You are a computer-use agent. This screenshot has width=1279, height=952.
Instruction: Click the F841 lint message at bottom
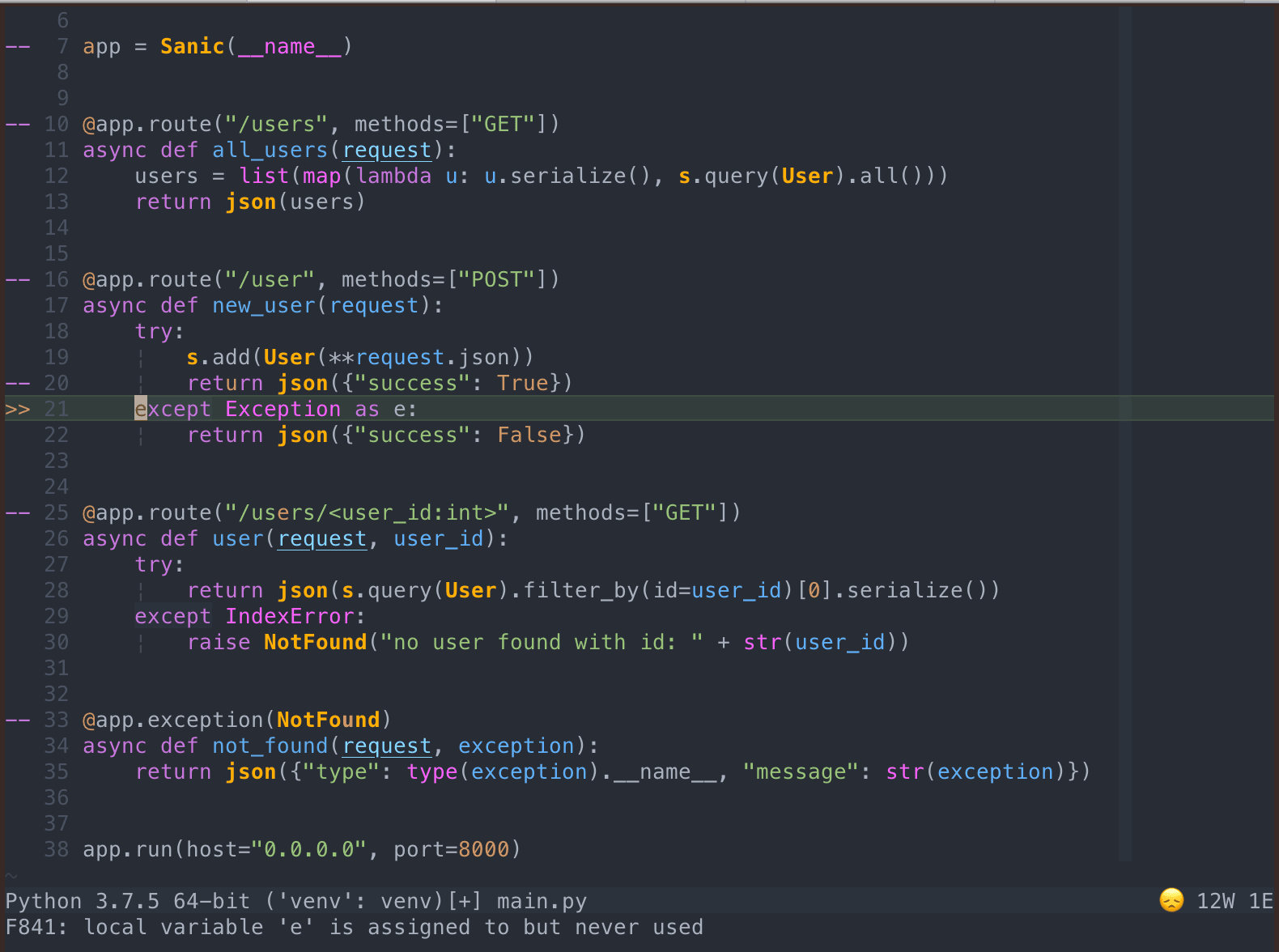pos(355,927)
